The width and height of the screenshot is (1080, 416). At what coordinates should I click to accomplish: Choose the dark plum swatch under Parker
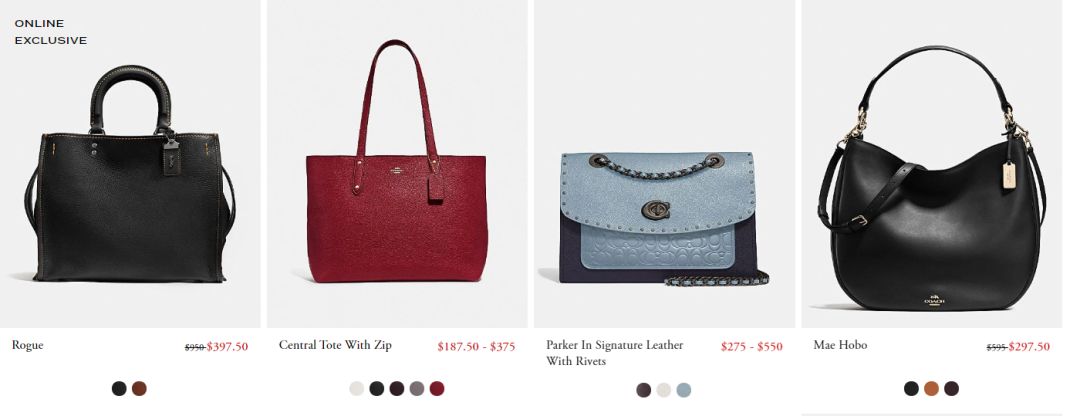click(x=643, y=391)
